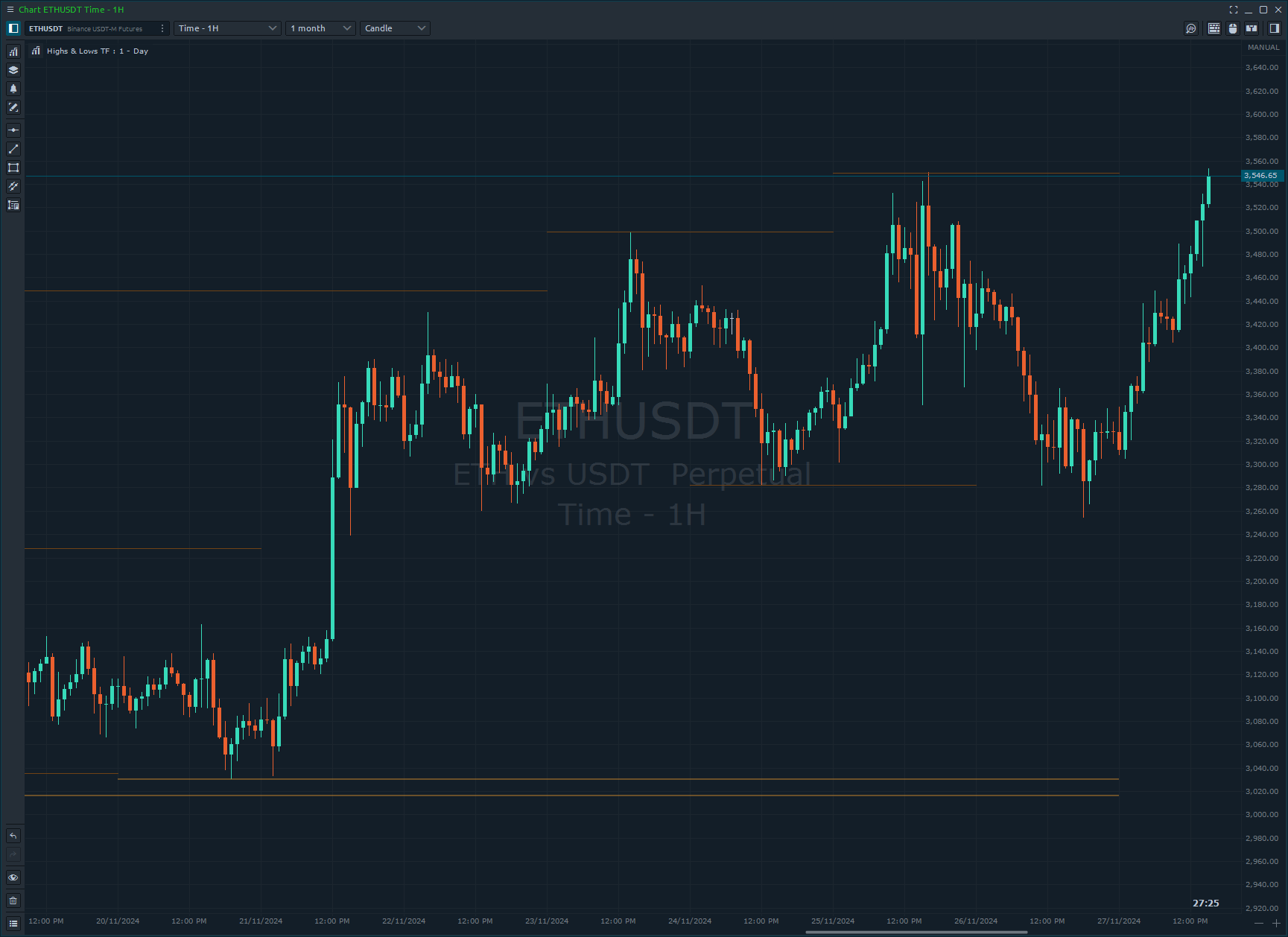Undo the last action
The image size is (1288, 937).
pos(13,836)
